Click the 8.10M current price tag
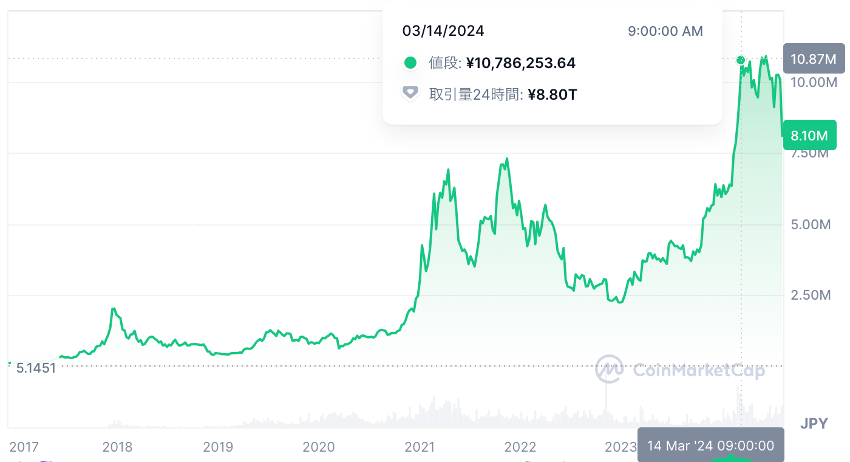The image size is (850, 462). point(807,135)
